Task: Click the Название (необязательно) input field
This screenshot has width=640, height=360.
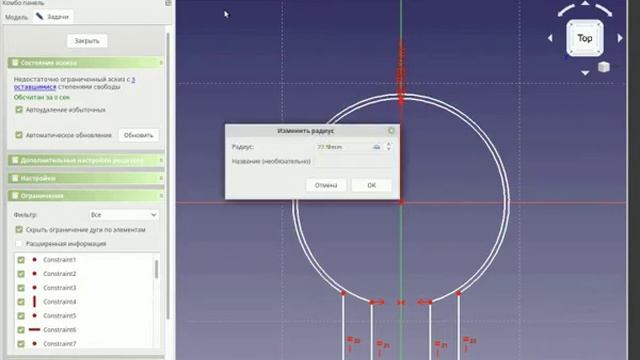Action: click(353, 161)
